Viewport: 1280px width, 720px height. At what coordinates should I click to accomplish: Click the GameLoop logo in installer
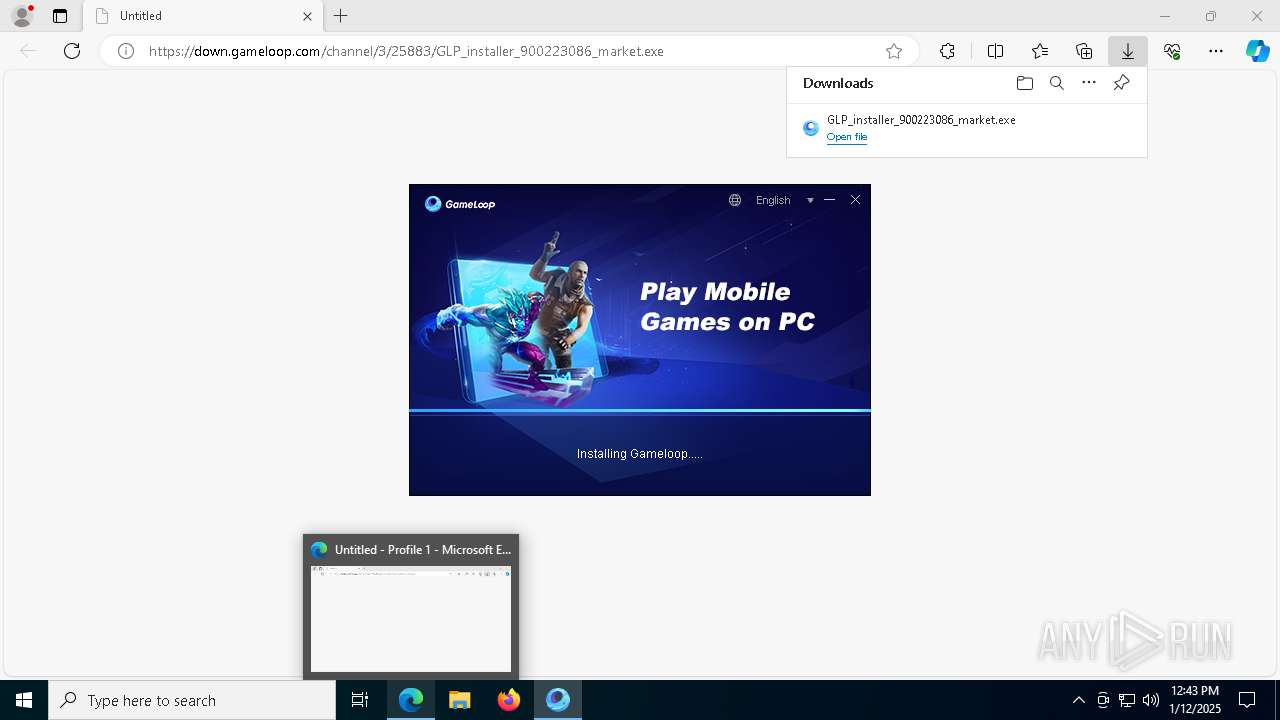(460, 204)
